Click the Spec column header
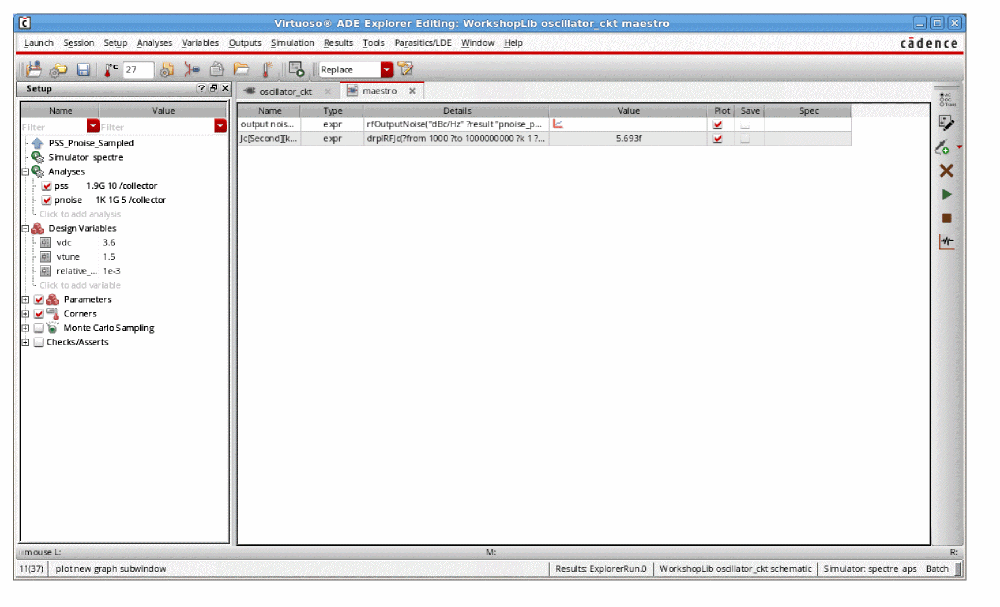 [x=808, y=110]
